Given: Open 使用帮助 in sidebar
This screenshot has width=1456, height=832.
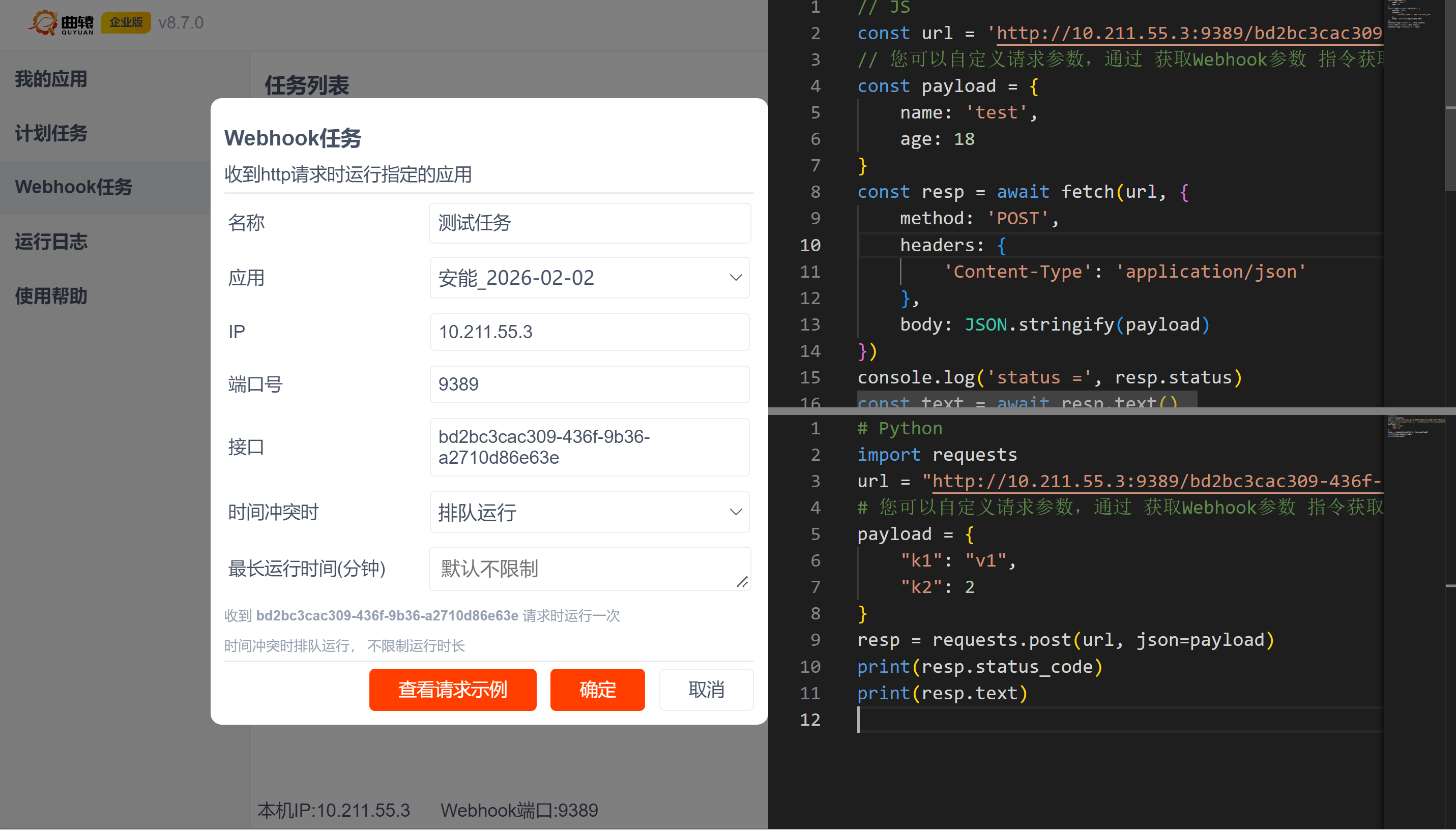Looking at the screenshot, I should coord(51,296).
